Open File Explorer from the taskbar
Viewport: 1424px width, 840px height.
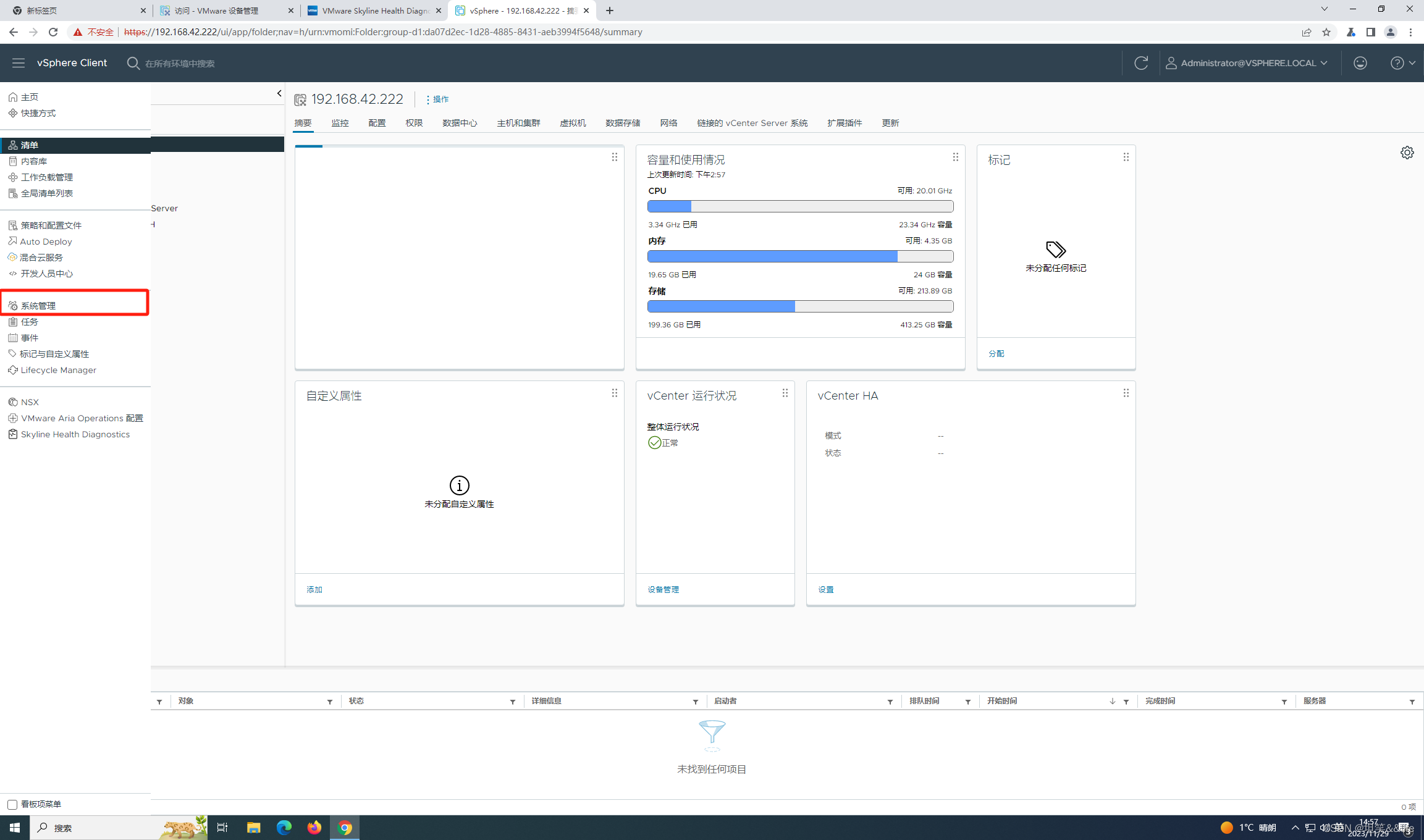(x=253, y=828)
